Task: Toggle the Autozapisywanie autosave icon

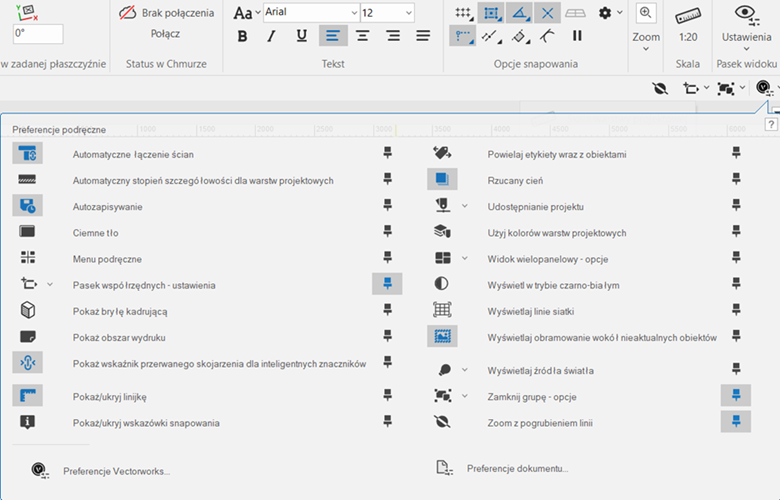Action: 27,206
